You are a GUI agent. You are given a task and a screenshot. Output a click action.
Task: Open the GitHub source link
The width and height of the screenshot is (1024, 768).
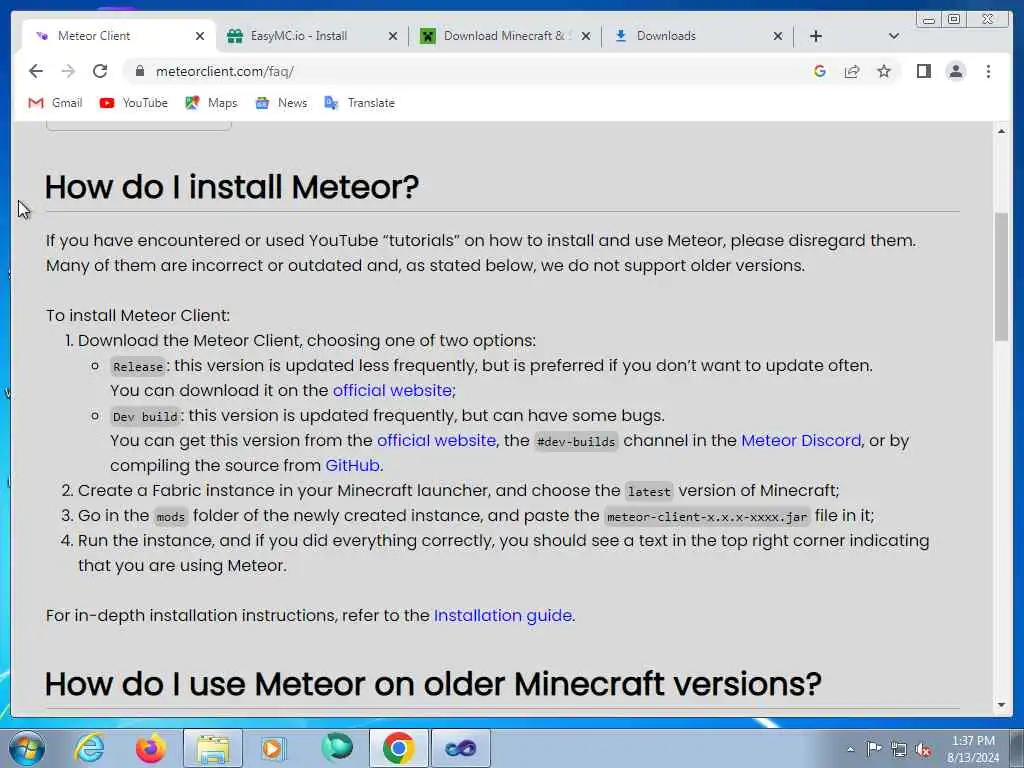pyautogui.click(x=353, y=466)
